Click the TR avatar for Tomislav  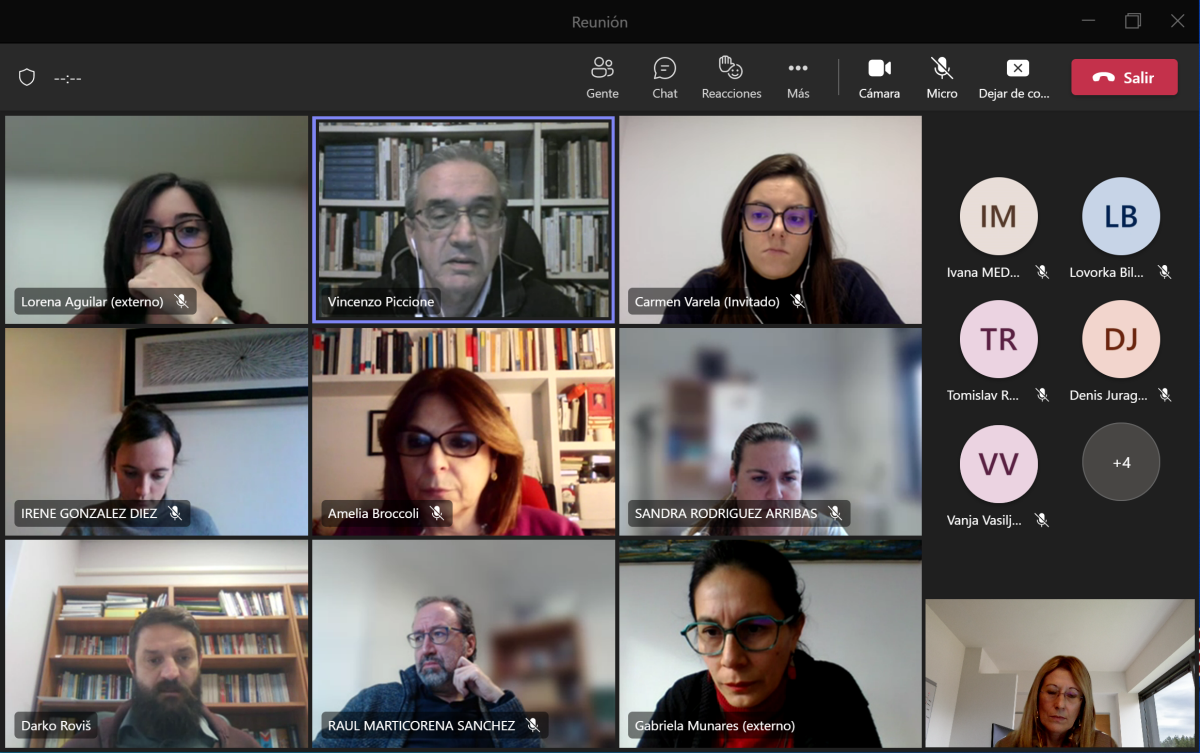pyautogui.click(x=998, y=339)
